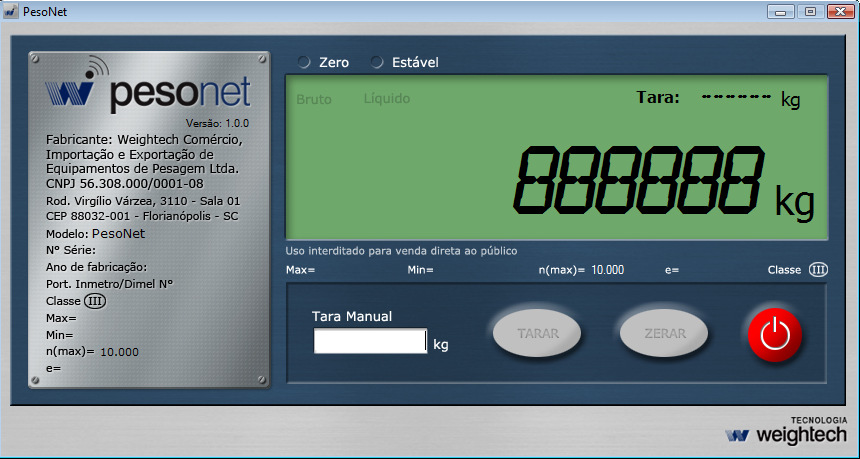Click the Class III symbol under display
860x459 pixels.
pos(818,270)
